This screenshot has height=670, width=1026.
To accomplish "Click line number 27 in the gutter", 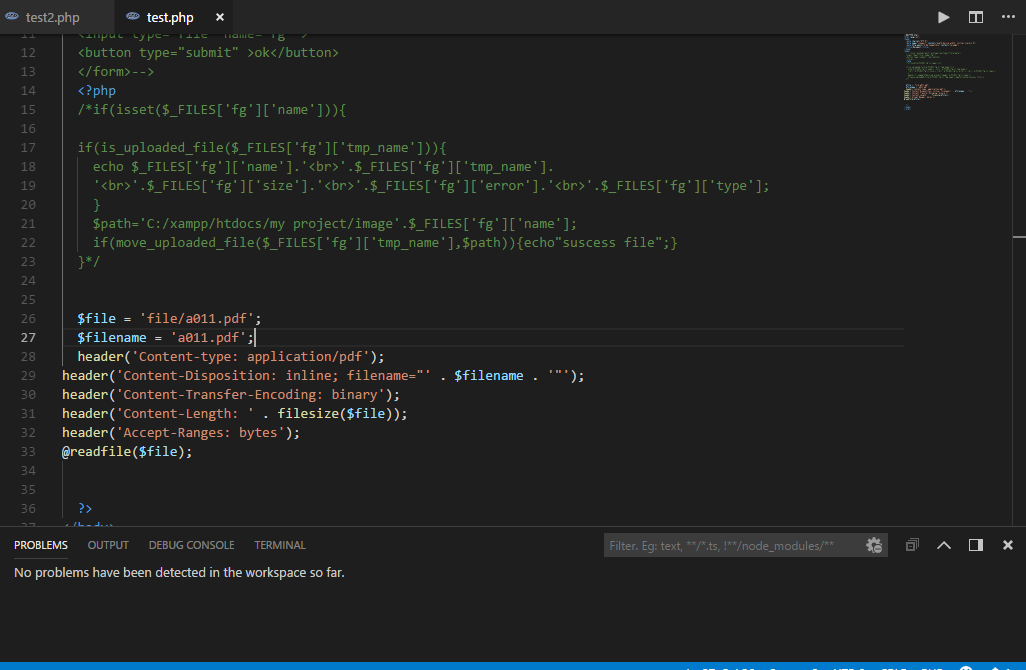I will (28, 338).
